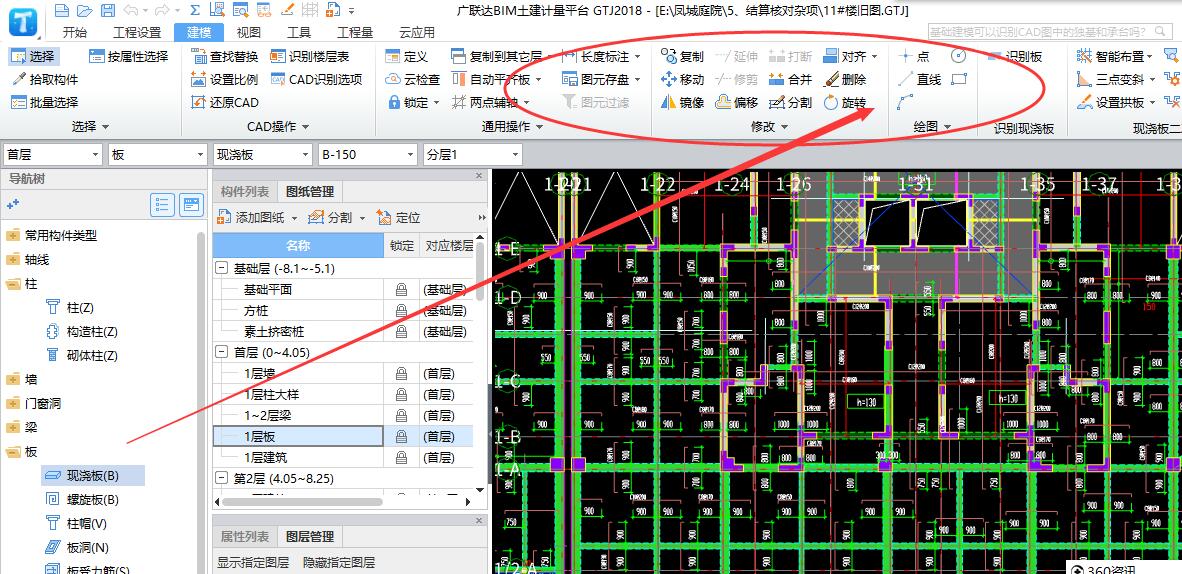Viewport: 1182px width, 574px height.
Task: Click 添加图纸 add drawing button
Action: pos(256,217)
